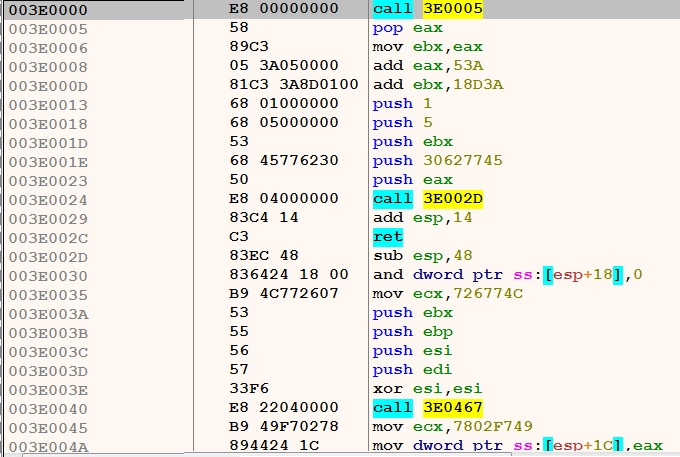Click address 003E0024
680x457 pixels.
[x=48, y=200]
